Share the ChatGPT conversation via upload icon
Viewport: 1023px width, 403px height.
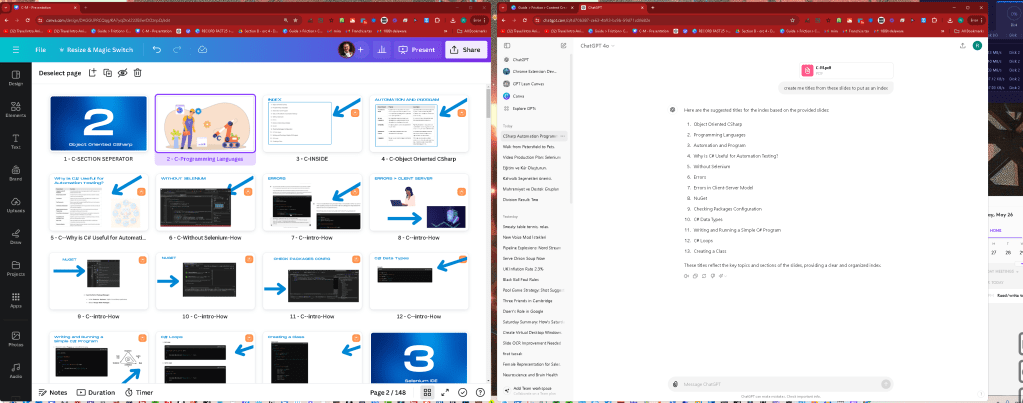tap(962, 46)
